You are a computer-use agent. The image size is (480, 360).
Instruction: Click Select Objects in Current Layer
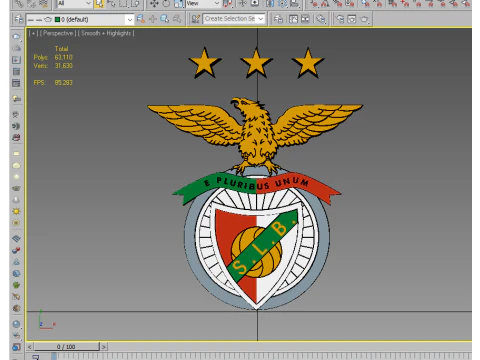coord(165,19)
